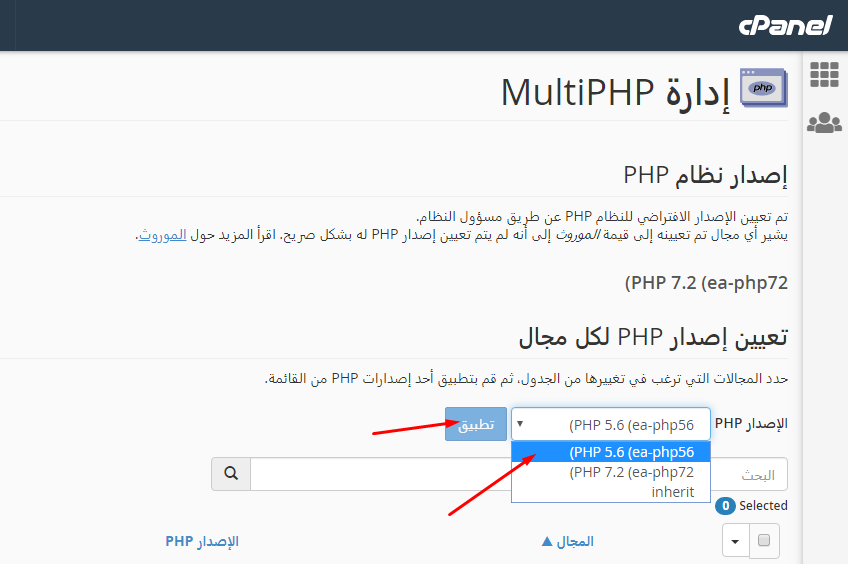Image resolution: width=848 pixels, height=564 pixels.
Task: Choose PHP 5.6 (ea-php56) from list
Action: pos(611,452)
